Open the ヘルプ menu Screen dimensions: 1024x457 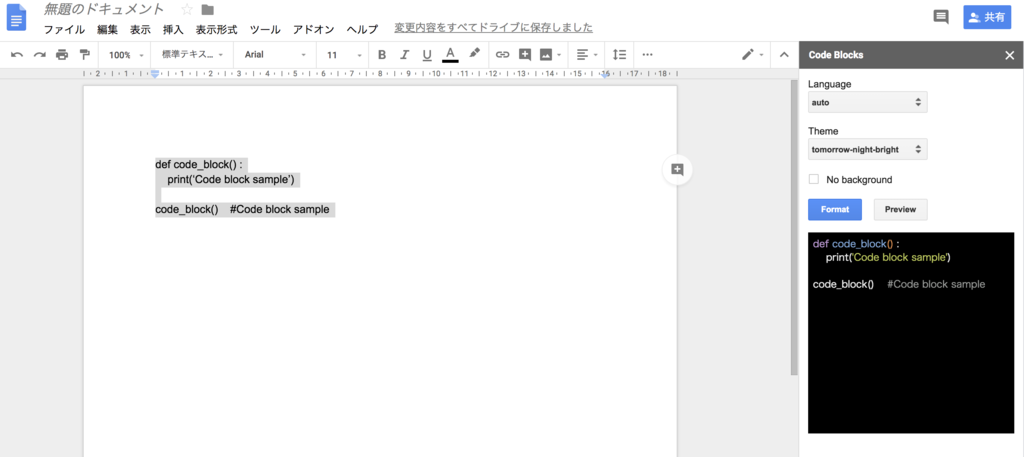(362, 29)
